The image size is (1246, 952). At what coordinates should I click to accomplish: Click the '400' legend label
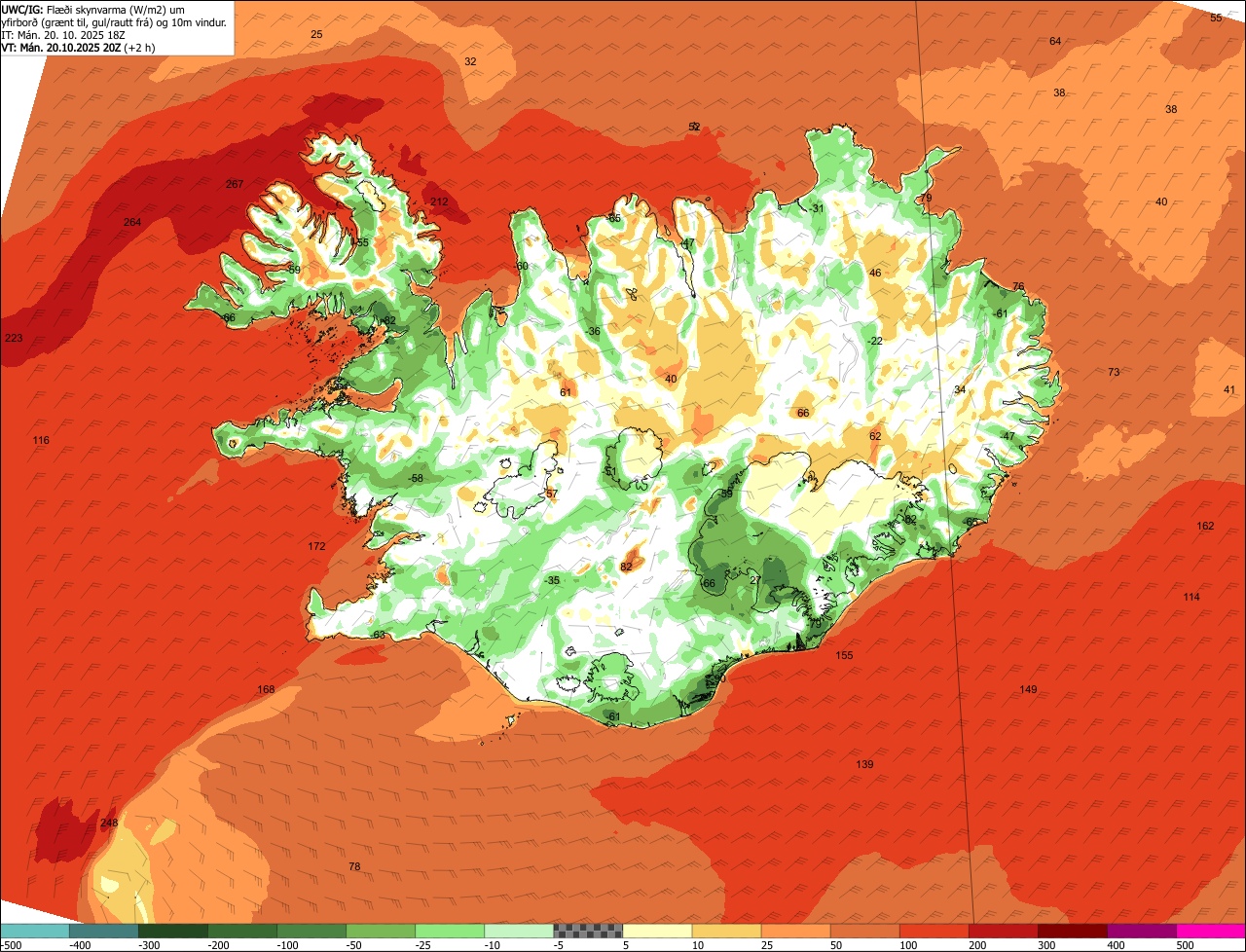1117,945
